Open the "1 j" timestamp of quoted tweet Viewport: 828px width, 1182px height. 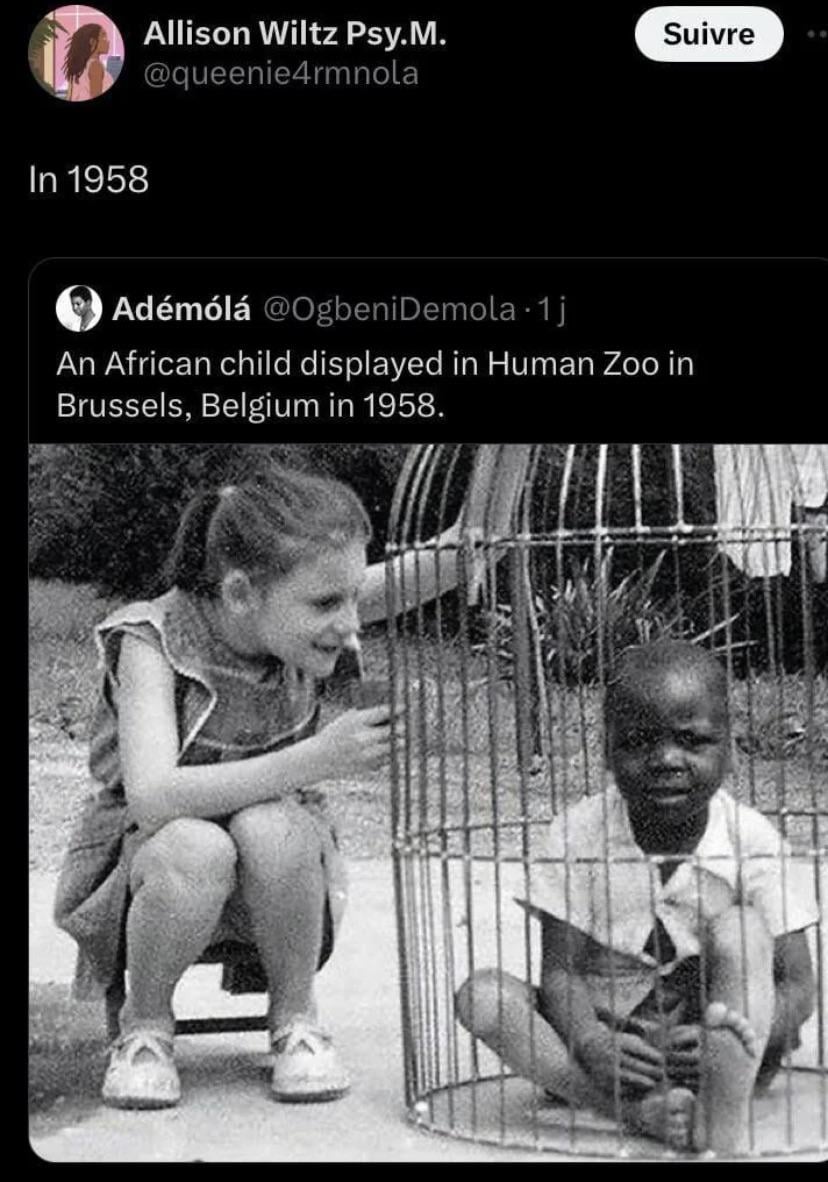click(550, 309)
